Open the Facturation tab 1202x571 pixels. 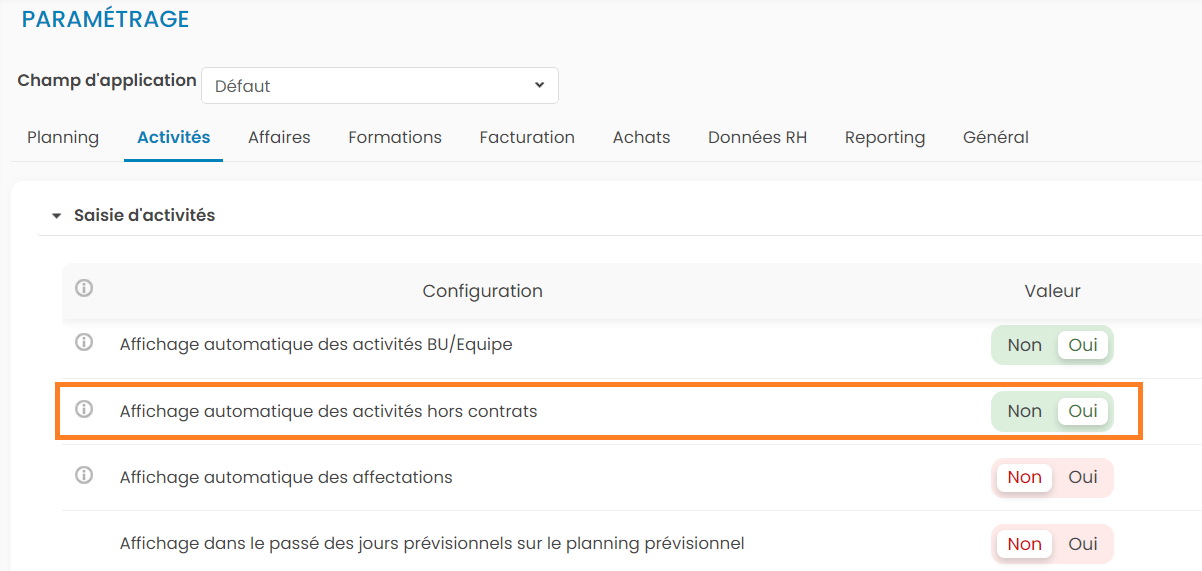coord(527,138)
